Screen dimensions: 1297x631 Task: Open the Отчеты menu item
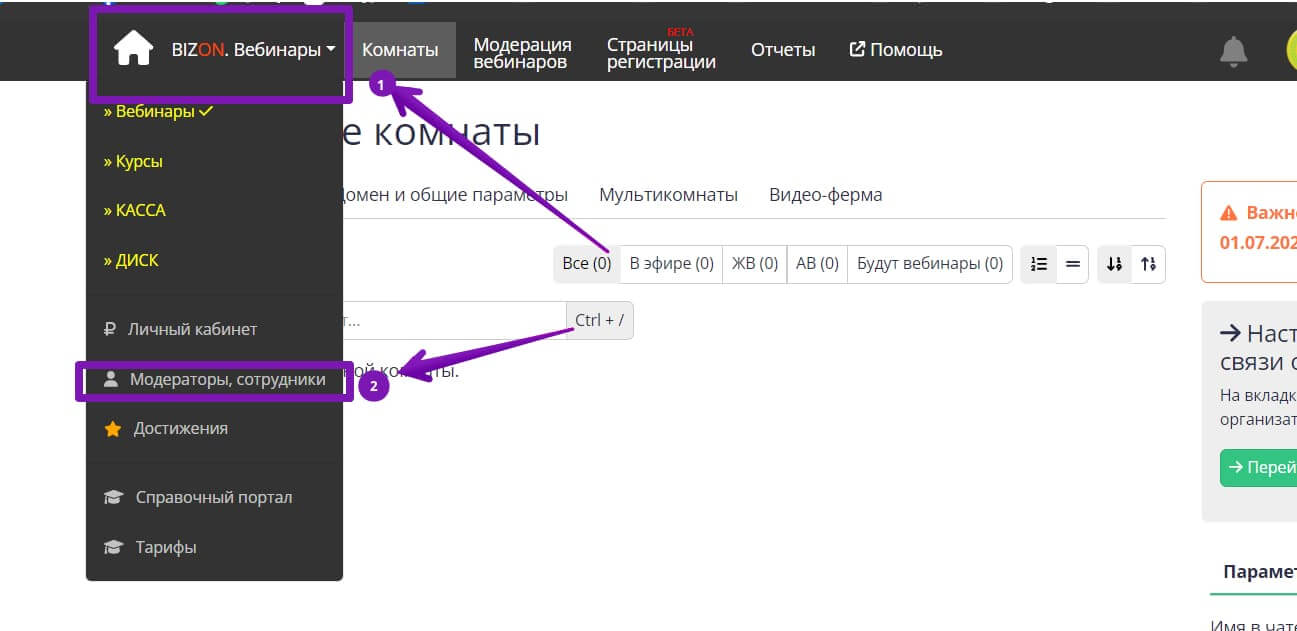tap(783, 50)
